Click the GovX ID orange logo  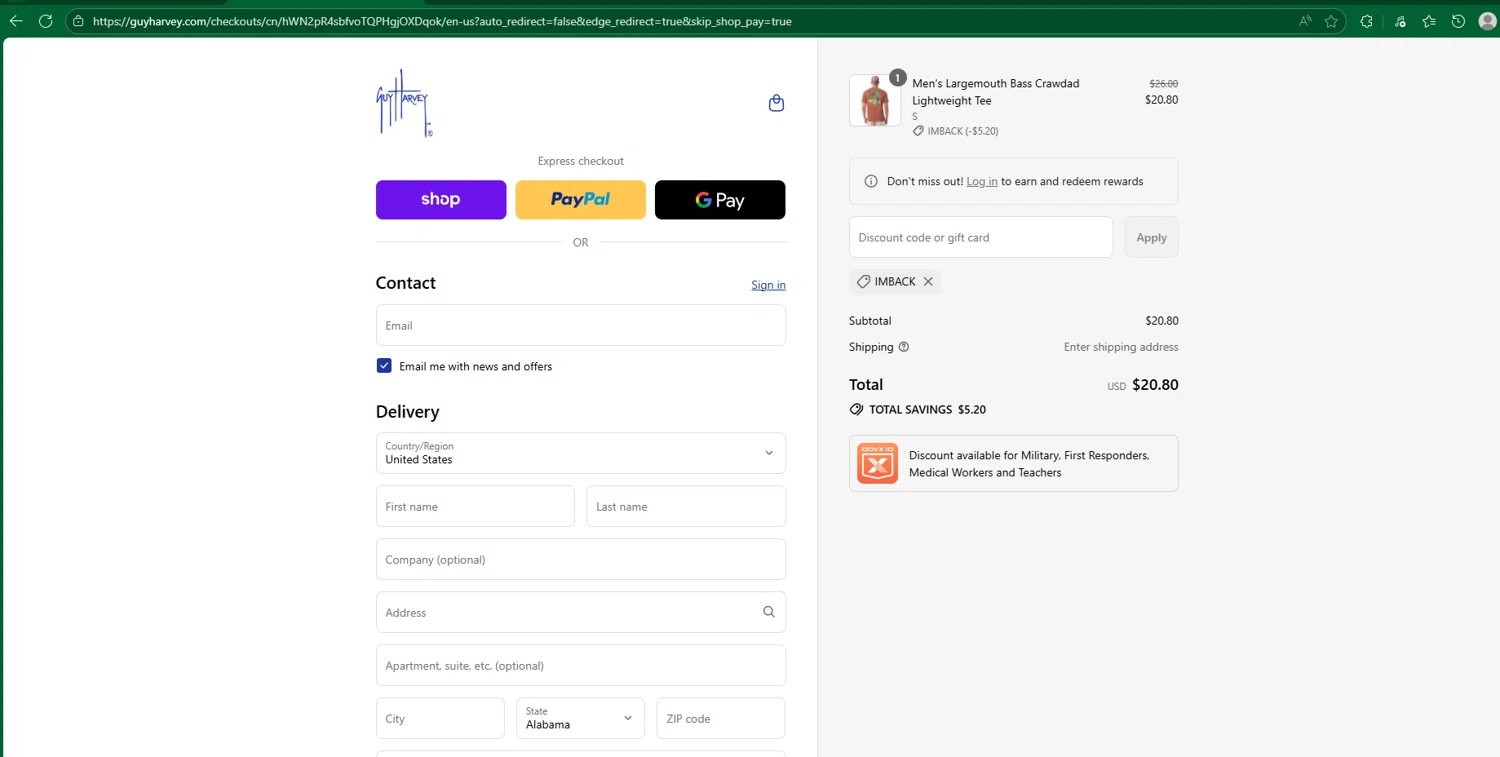tap(877, 463)
